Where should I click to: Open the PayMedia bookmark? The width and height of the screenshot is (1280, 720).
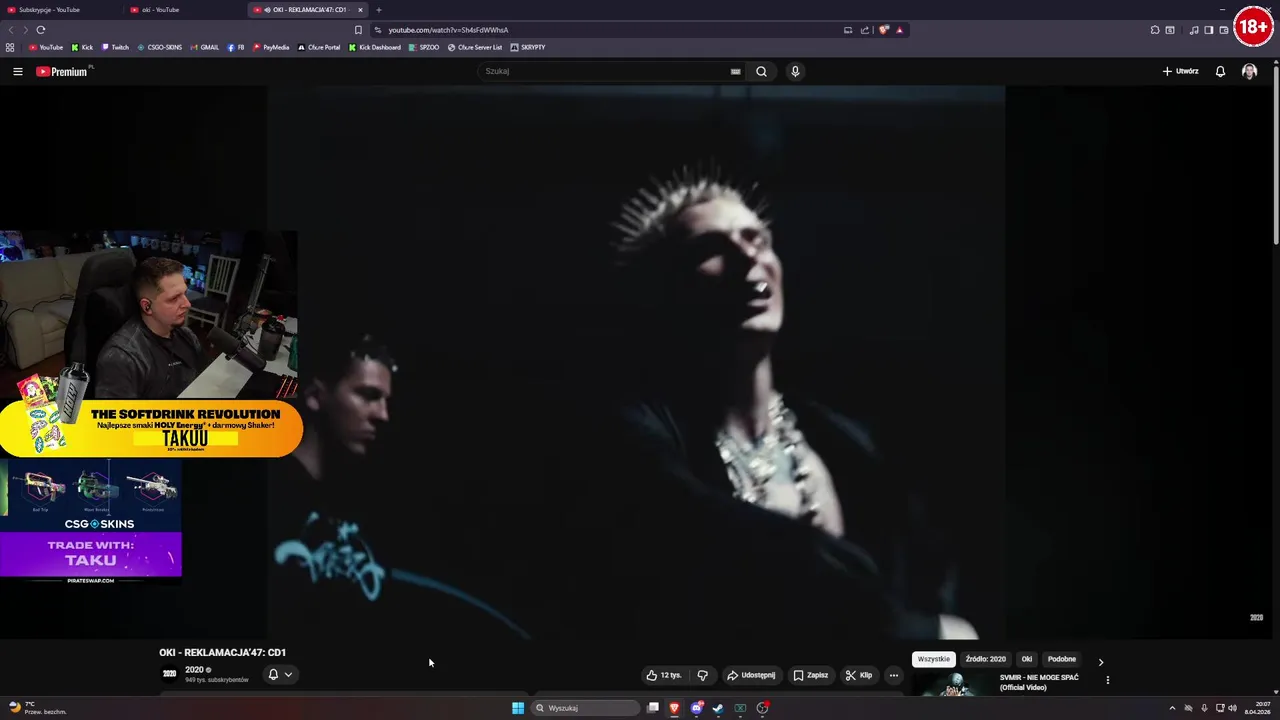pyautogui.click(x=271, y=47)
